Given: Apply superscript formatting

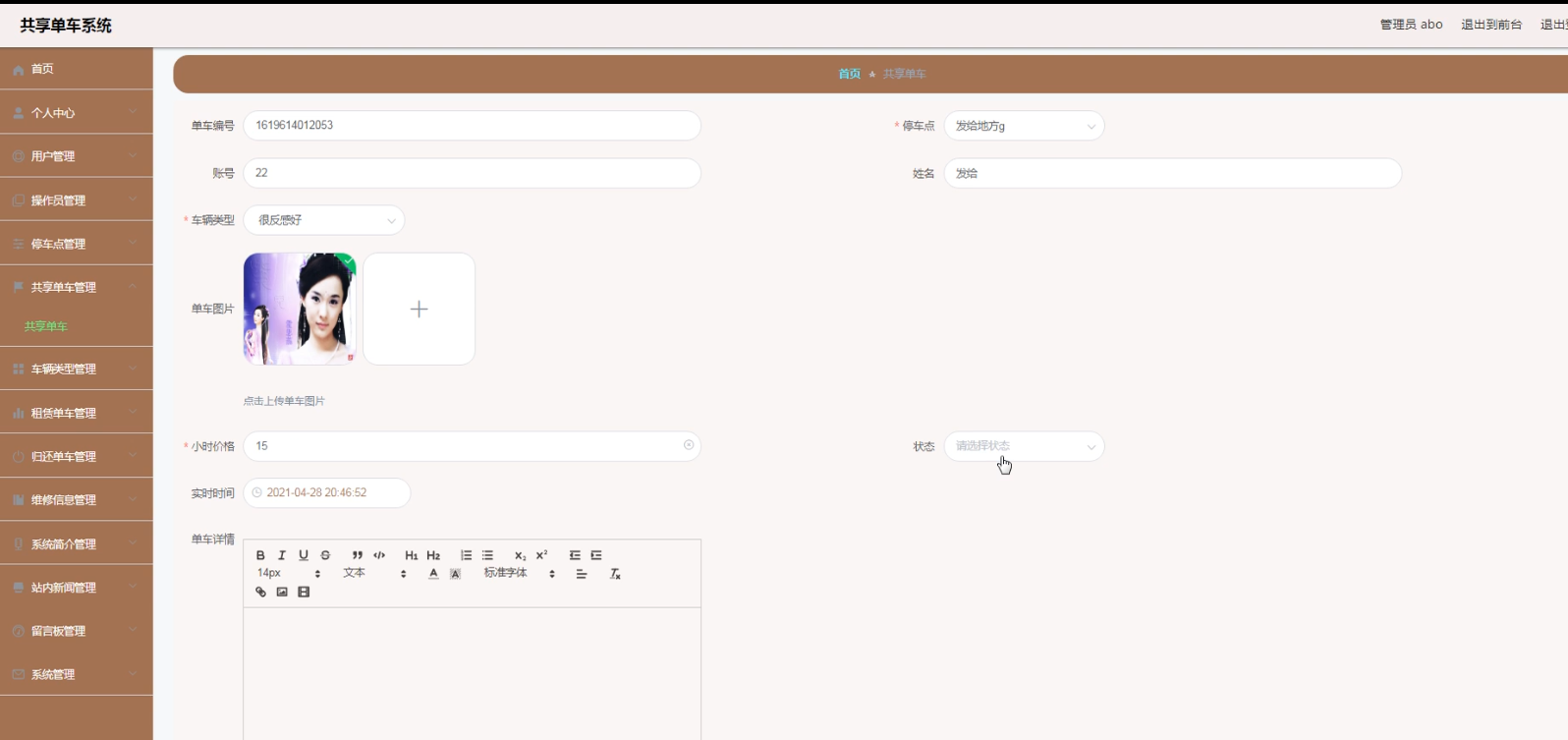Looking at the screenshot, I should (x=541, y=555).
